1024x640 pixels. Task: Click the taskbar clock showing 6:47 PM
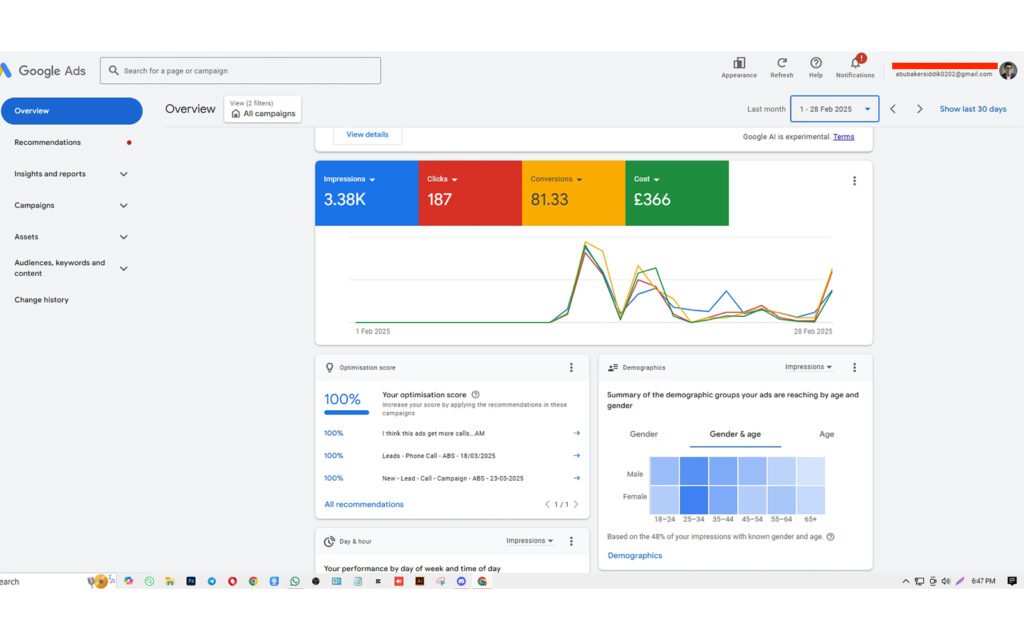[x=983, y=581]
